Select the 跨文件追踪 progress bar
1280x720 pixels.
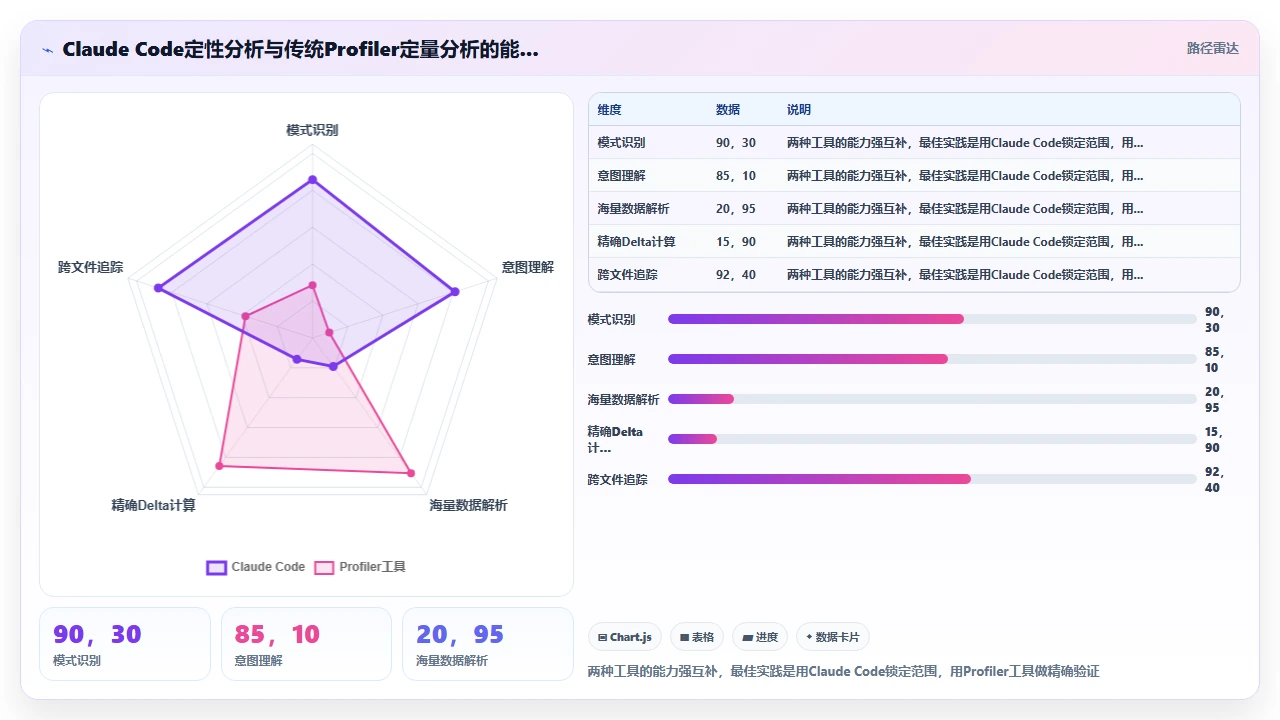coord(932,479)
